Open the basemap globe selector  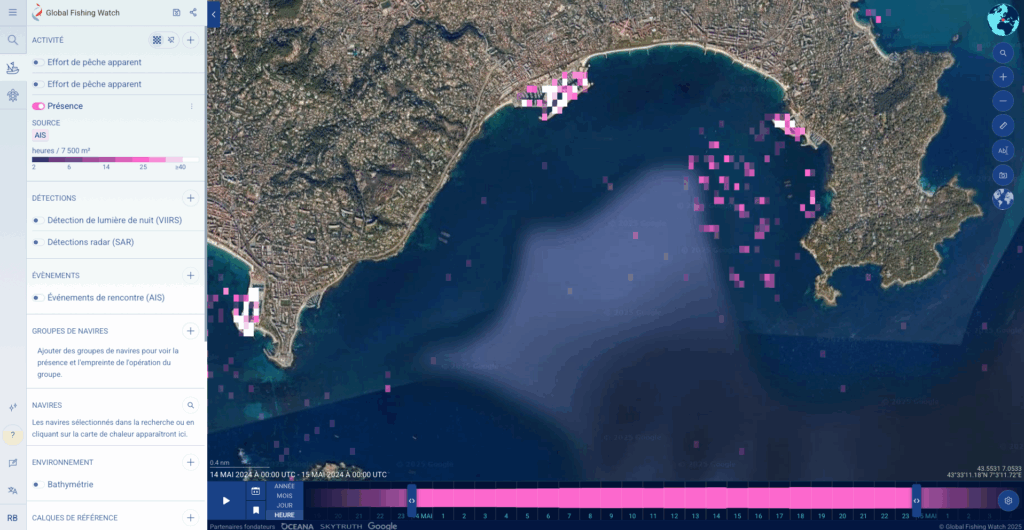1002,199
